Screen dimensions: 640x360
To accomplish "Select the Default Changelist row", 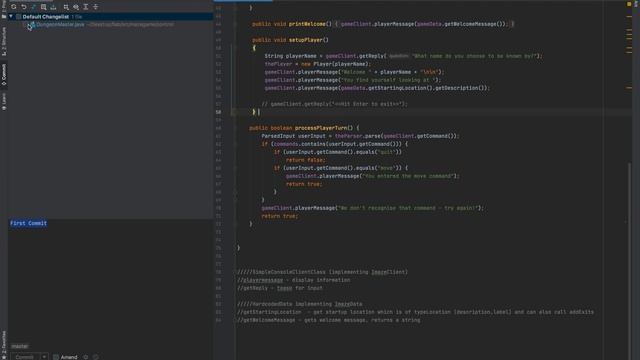I will [x=111, y=17].
